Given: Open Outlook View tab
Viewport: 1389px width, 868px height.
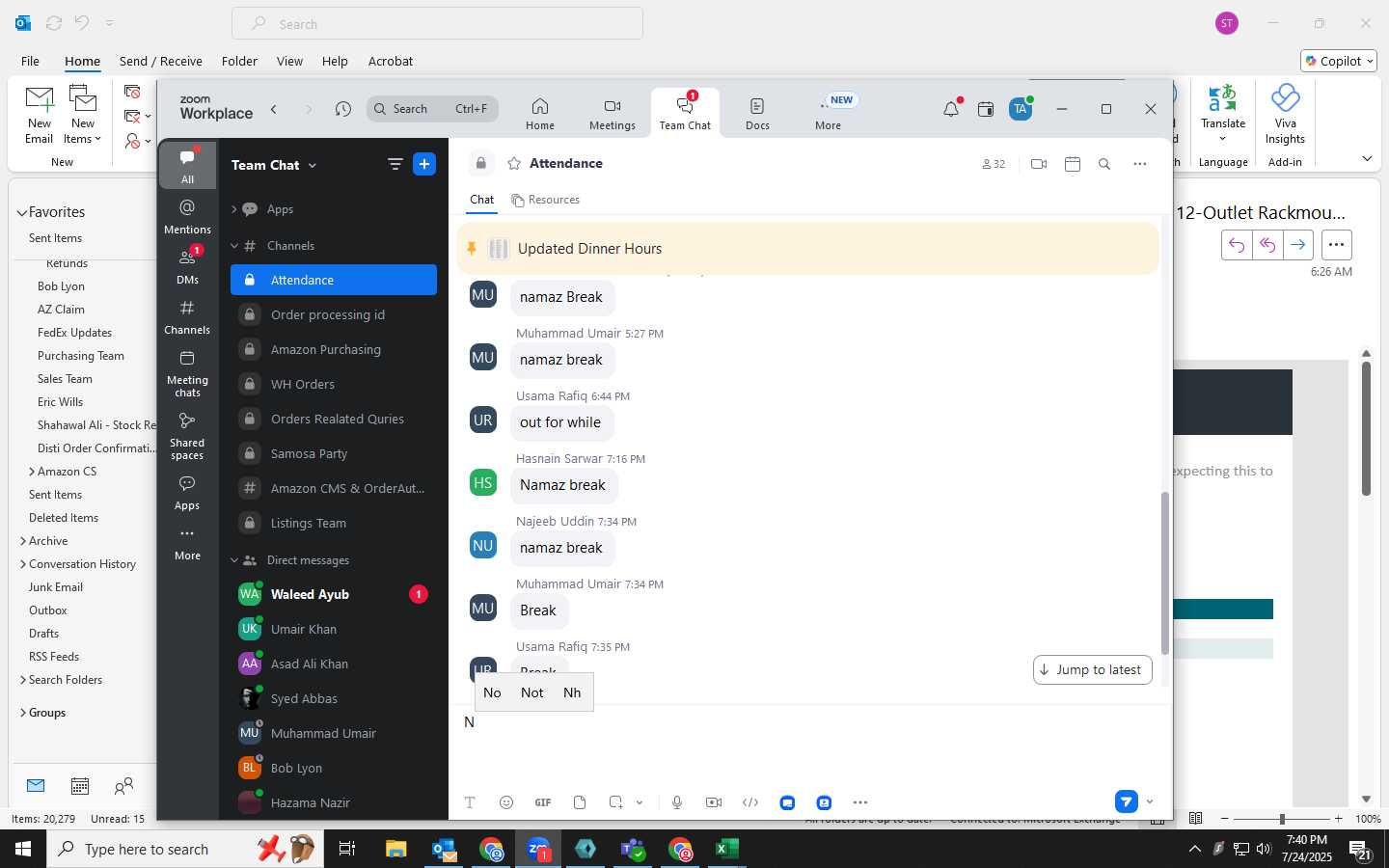Looking at the screenshot, I should click(289, 61).
